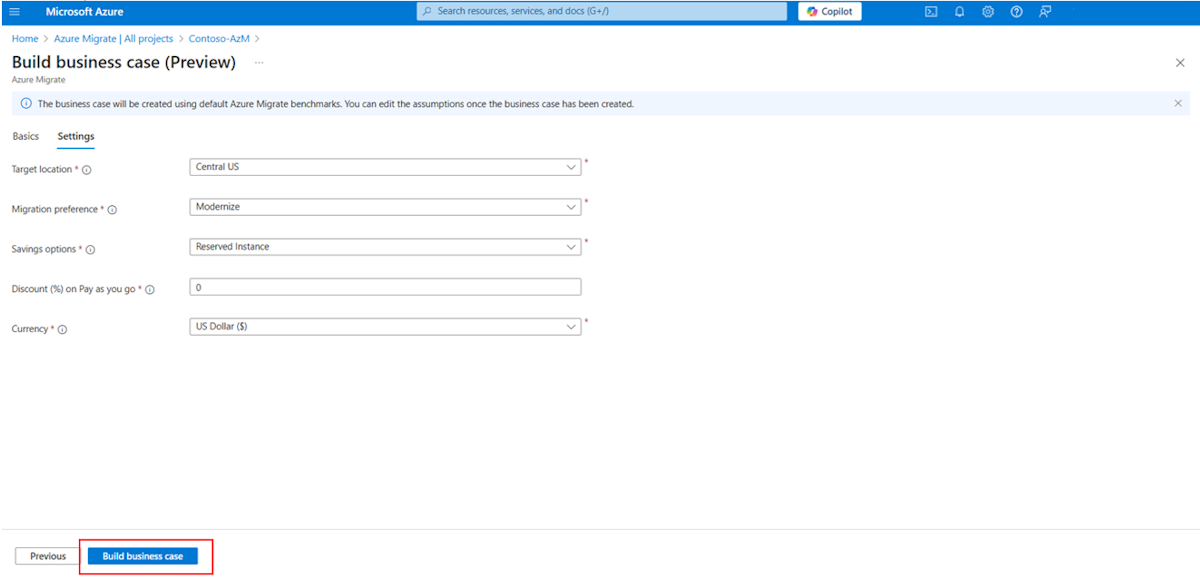Image resolution: width=1200 pixels, height=583 pixels.
Task: View Discount on Pay as you go info icon
Action: point(148,288)
